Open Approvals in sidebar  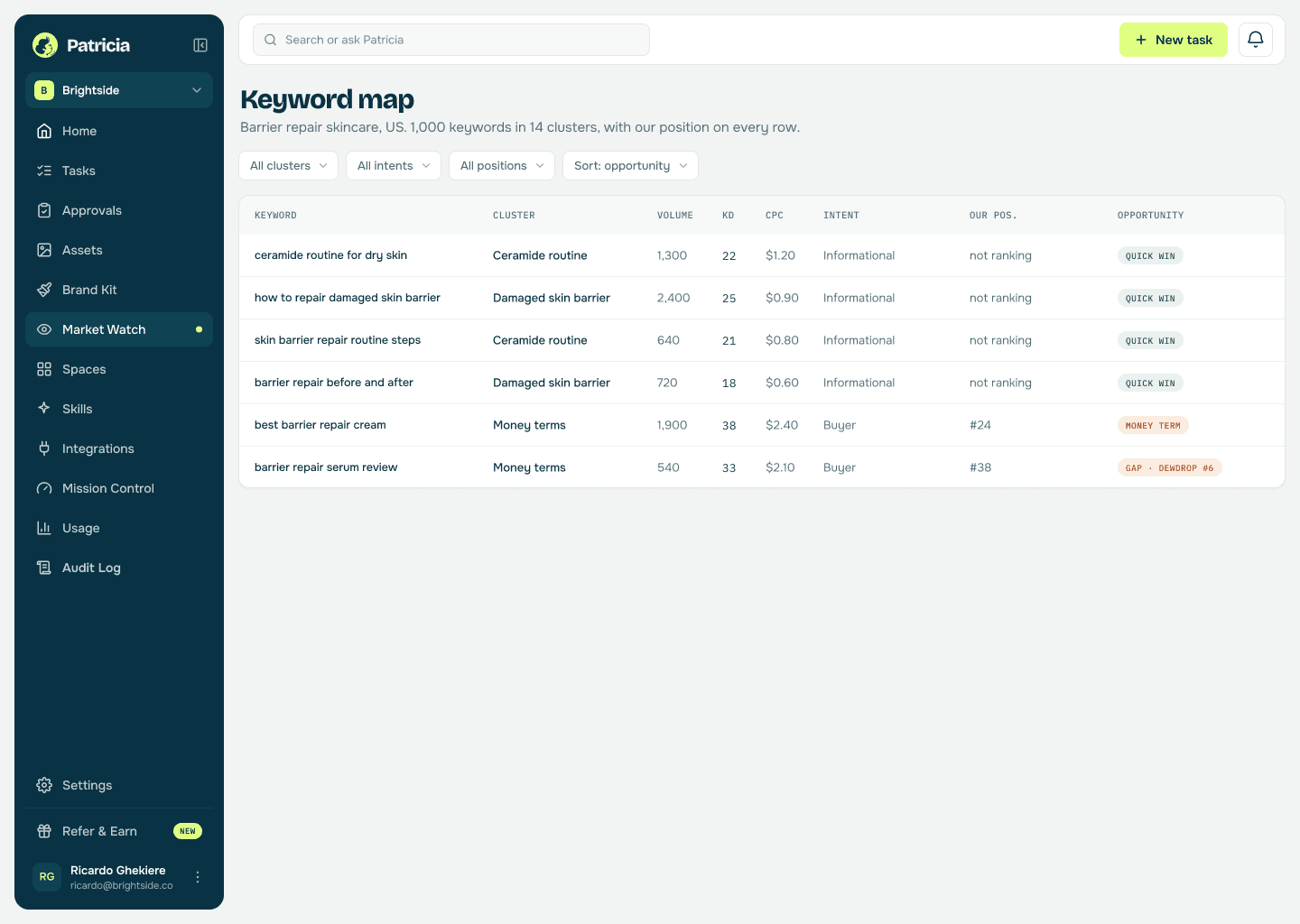[119, 210]
